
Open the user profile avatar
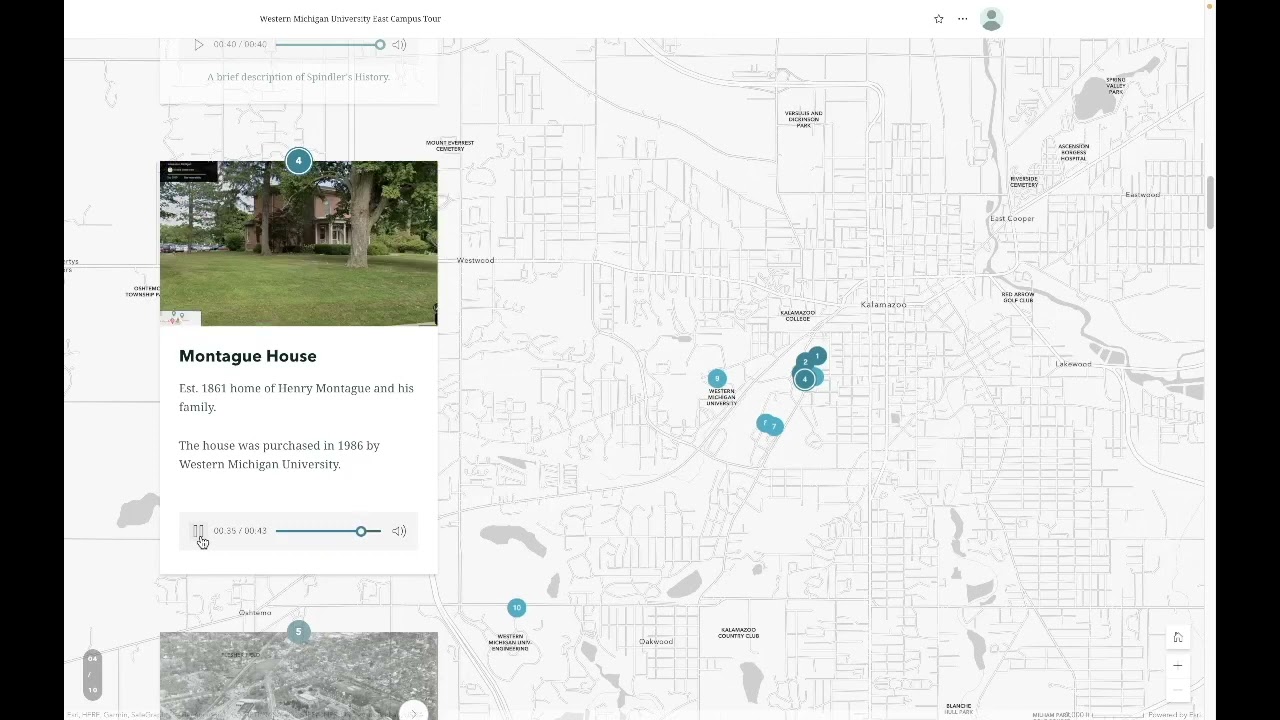pyautogui.click(x=991, y=19)
